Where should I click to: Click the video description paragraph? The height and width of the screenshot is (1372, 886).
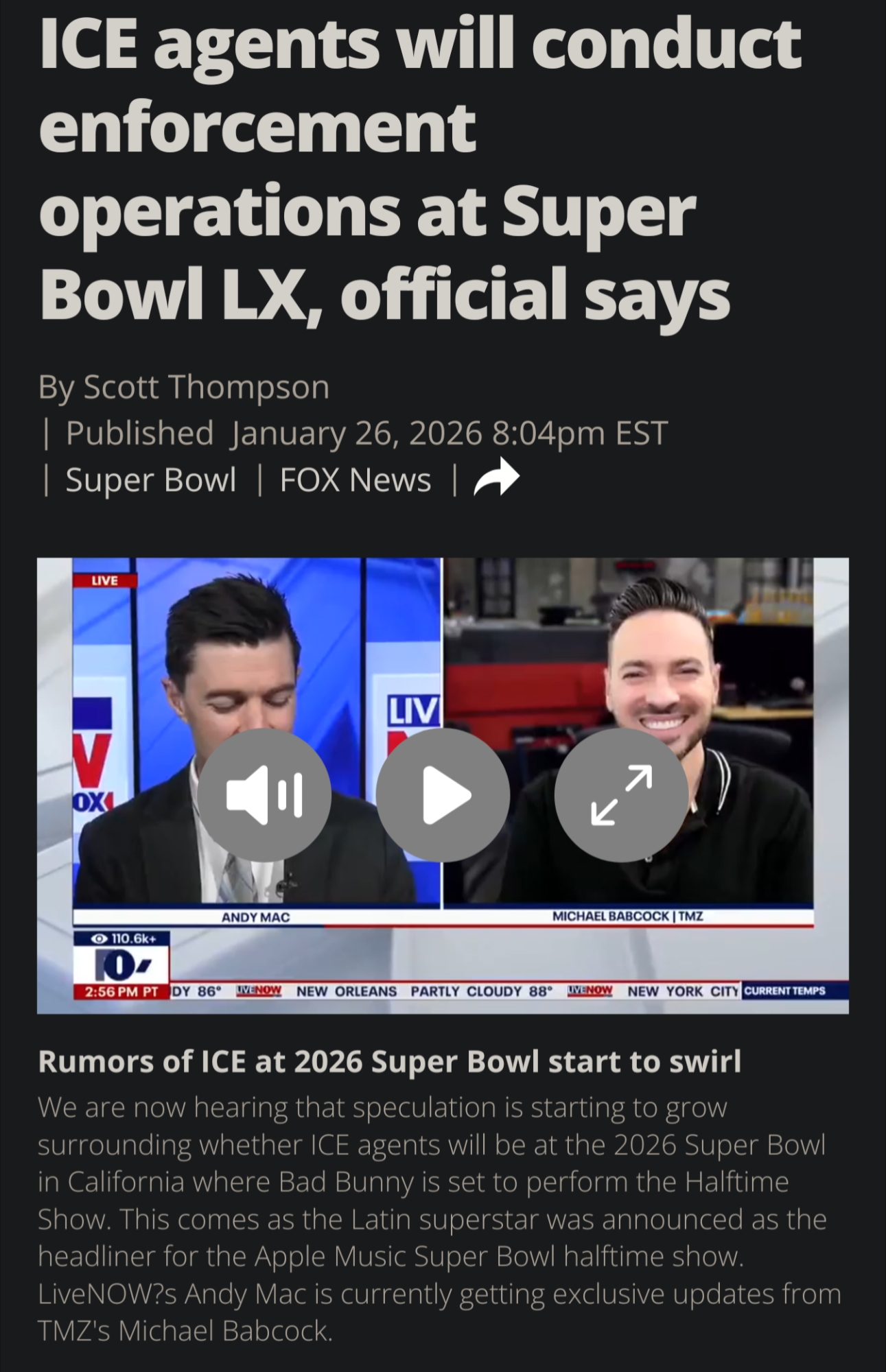pyautogui.click(x=439, y=1219)
